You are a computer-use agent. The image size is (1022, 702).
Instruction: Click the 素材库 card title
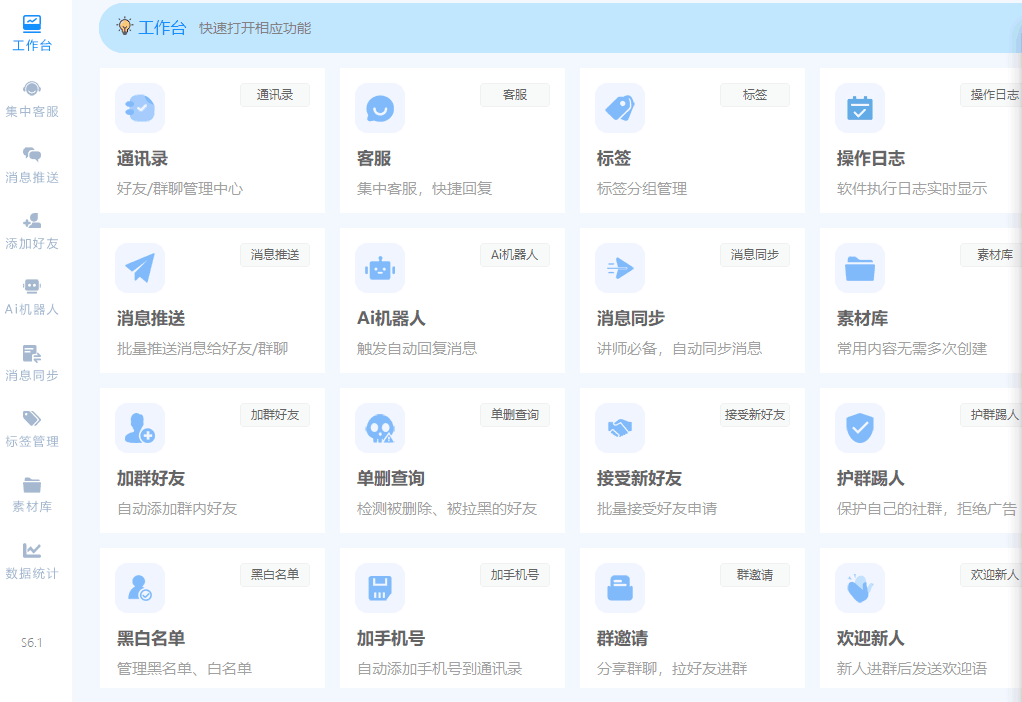pos(862,319)
